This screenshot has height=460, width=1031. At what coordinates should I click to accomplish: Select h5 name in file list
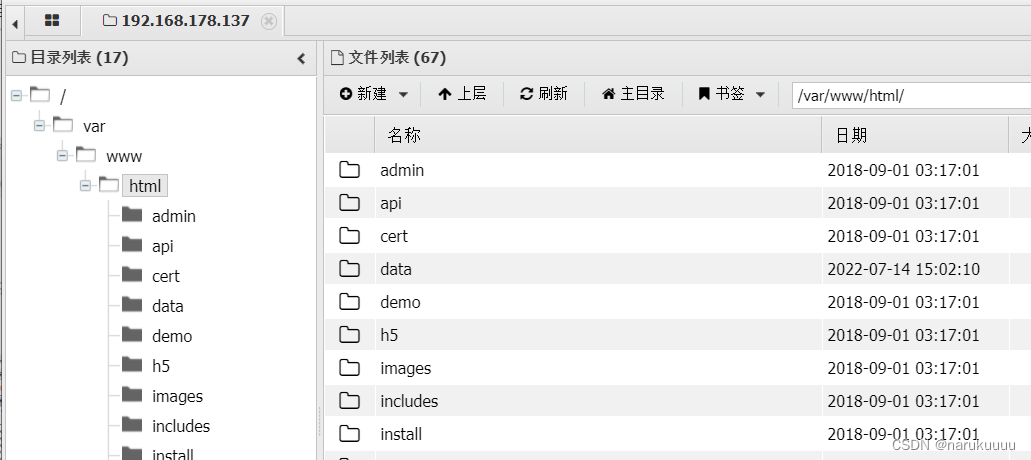pyautogui.click(x=389, y=335)
